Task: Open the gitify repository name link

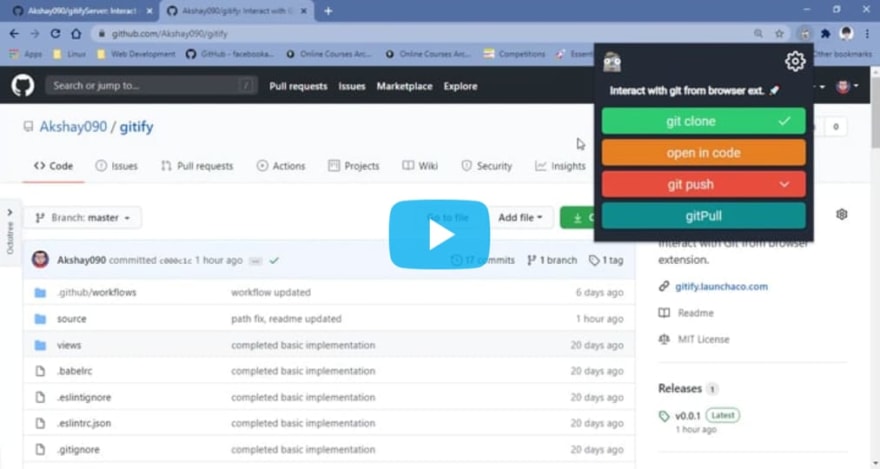Action: click(x=136, y=127)
